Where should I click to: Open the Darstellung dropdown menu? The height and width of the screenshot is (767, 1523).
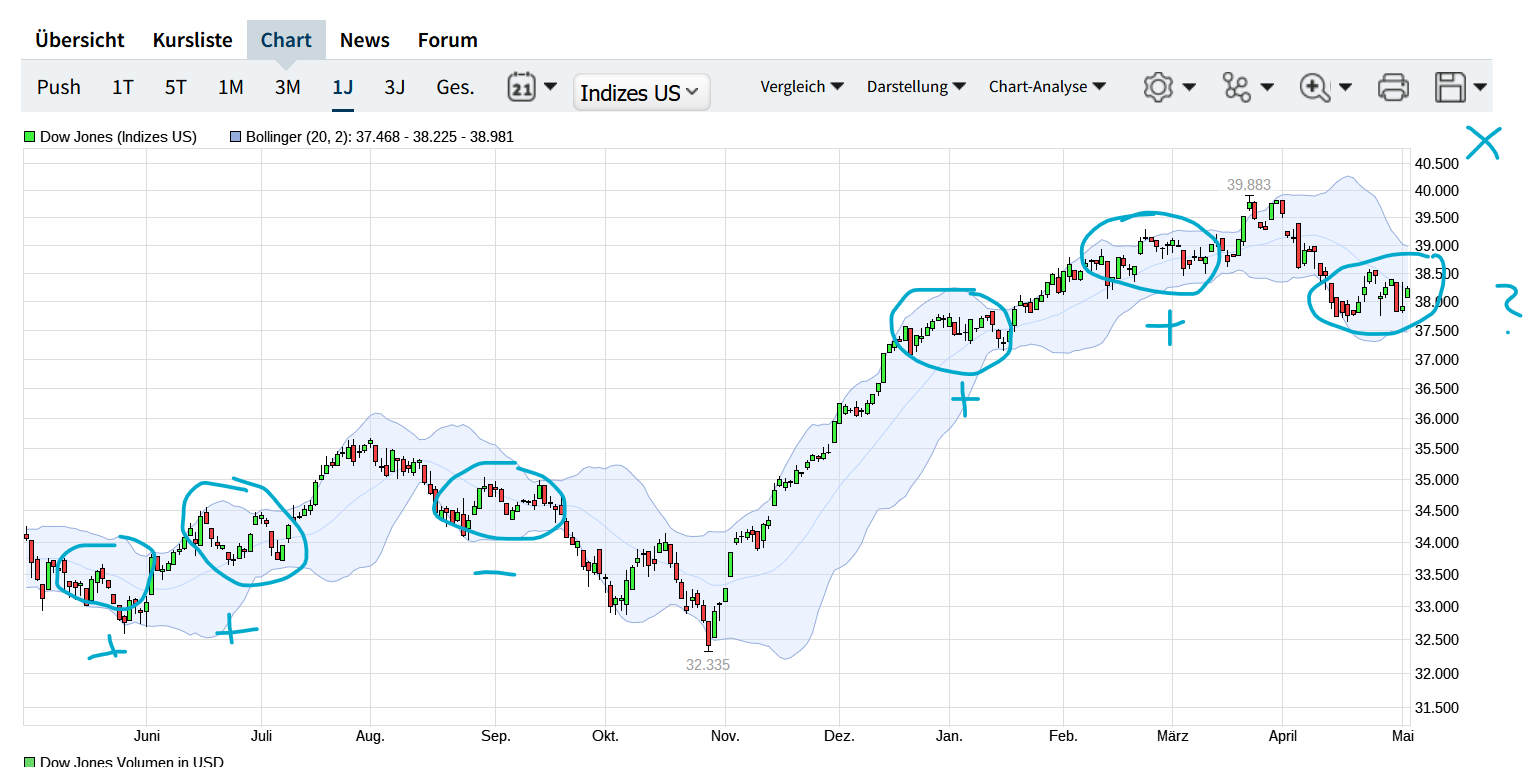[916, 87]
